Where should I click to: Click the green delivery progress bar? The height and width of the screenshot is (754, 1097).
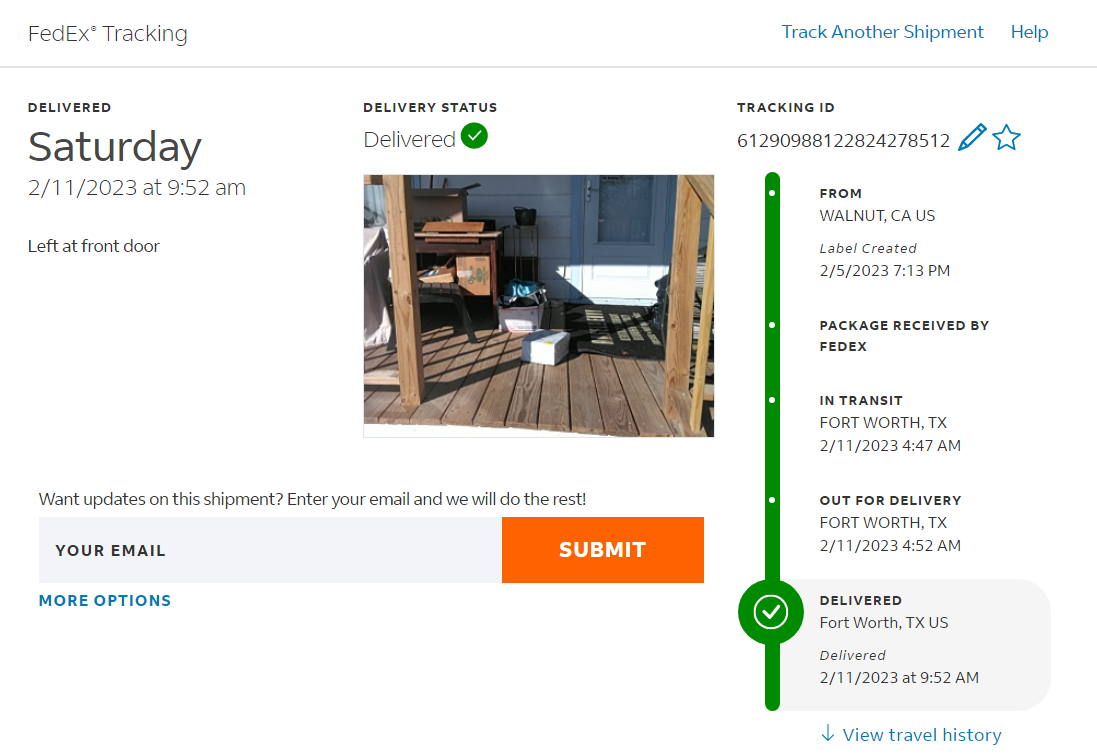pos(772,450)
